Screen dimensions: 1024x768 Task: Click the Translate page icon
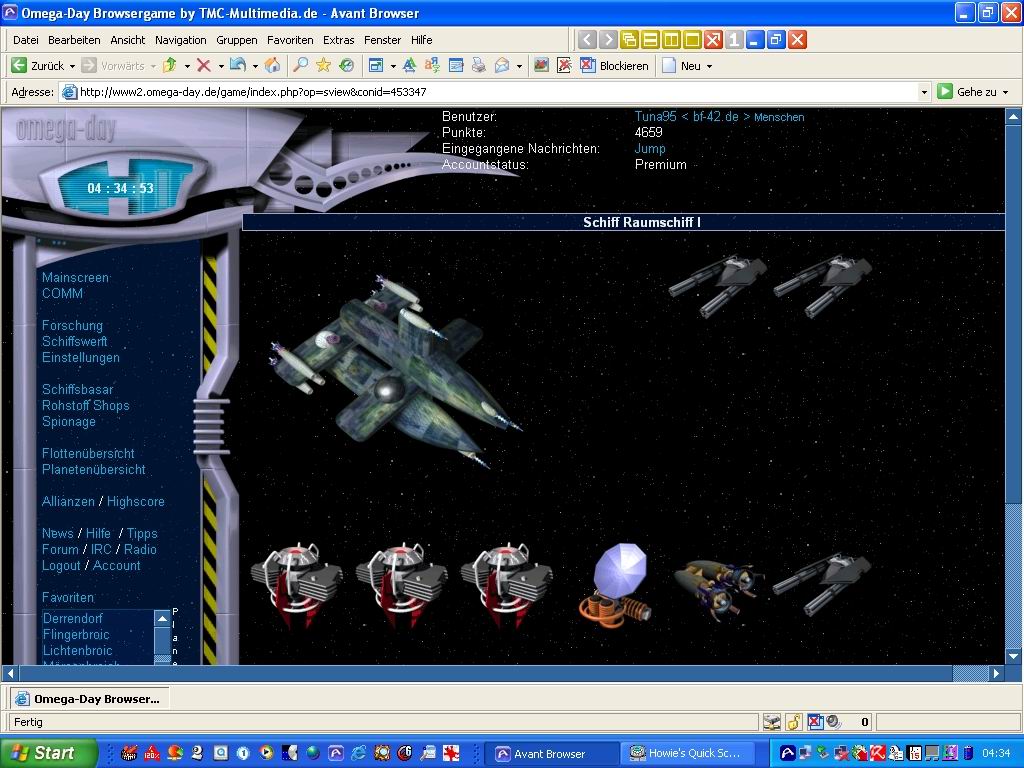point(432,65)
